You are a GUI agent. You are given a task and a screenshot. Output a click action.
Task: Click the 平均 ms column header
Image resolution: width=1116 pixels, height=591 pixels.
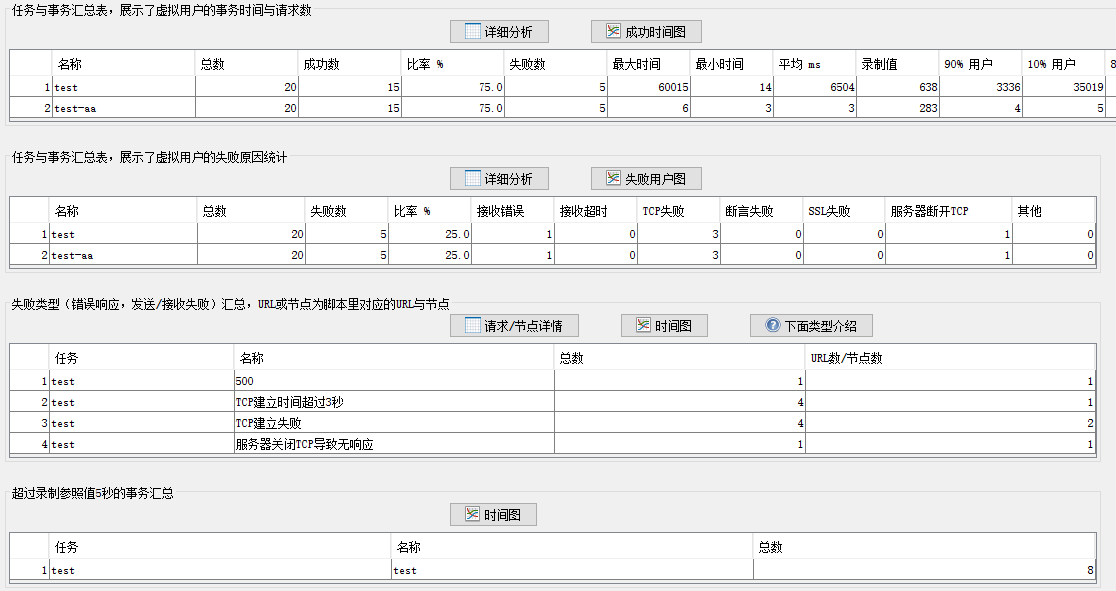(x=798, y=64)
